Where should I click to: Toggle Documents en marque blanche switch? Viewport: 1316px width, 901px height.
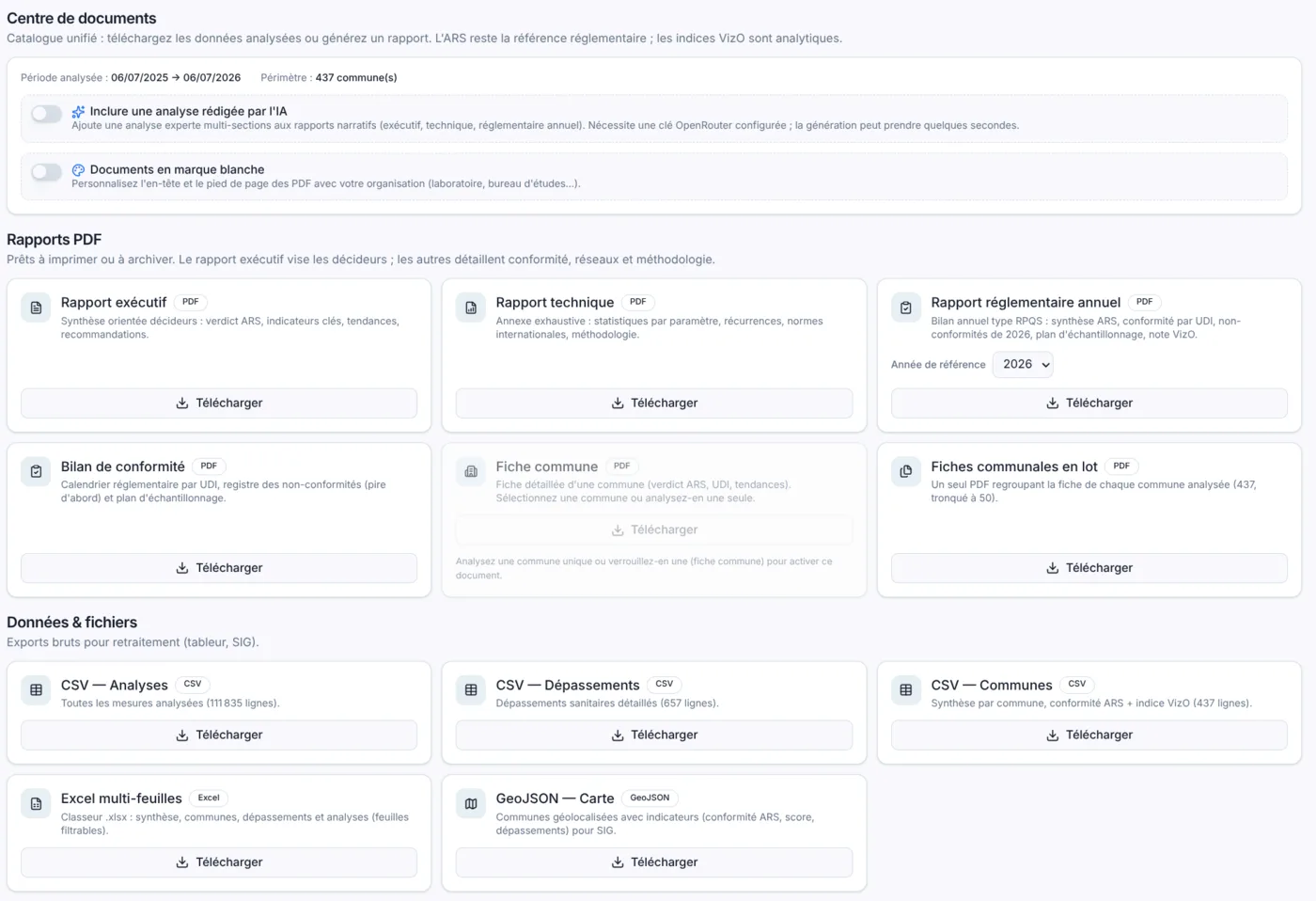click(46, 172)
